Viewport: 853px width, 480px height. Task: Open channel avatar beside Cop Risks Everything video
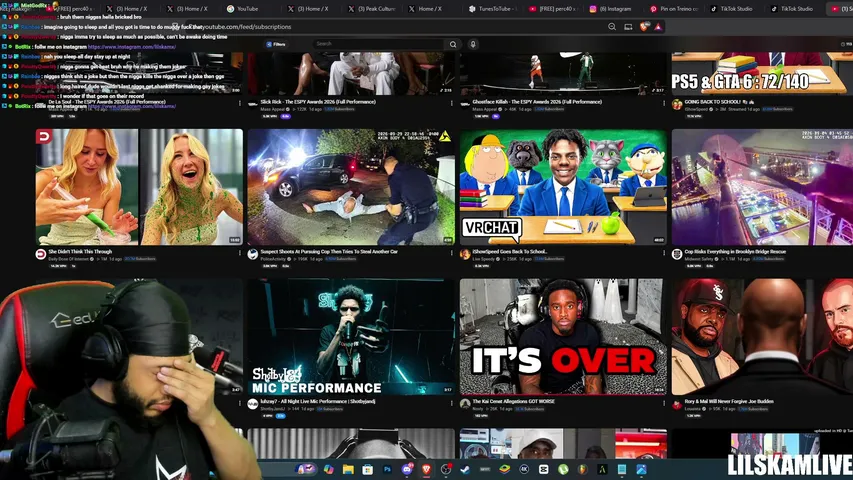(x=677, y=254)
